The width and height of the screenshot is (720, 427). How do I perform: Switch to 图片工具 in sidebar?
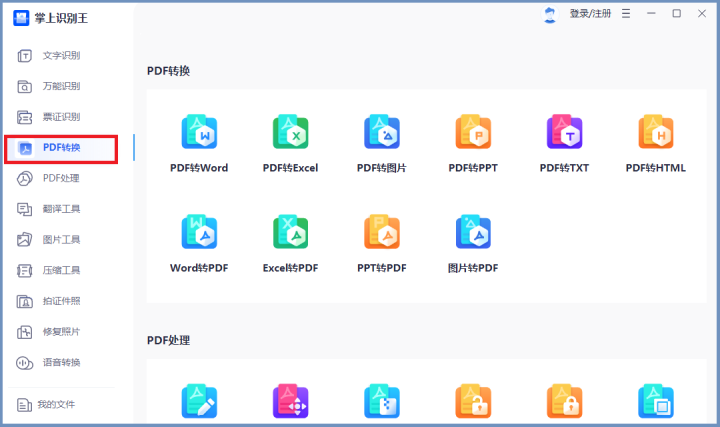(x=61, y=240)
